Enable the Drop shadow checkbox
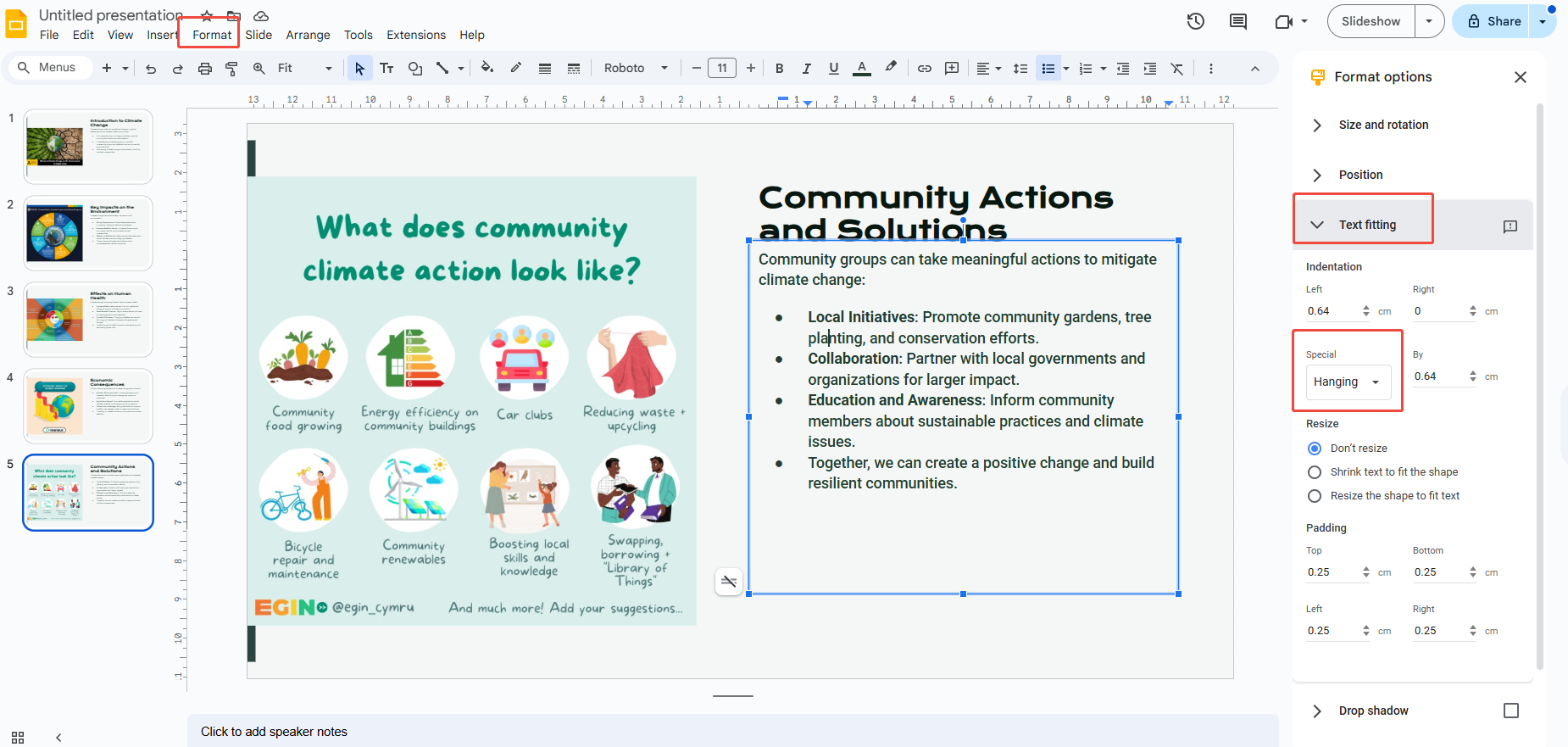Viewport: 1568px width, 747px height. (1510, 711)
